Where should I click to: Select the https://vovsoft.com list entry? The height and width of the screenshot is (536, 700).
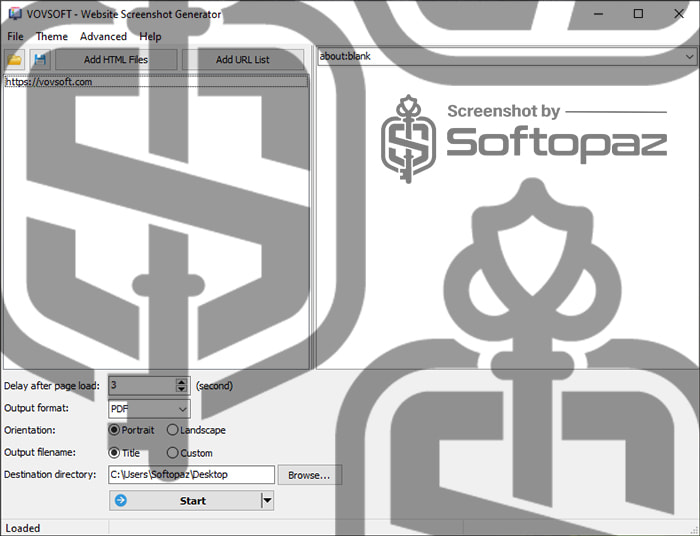156,82
